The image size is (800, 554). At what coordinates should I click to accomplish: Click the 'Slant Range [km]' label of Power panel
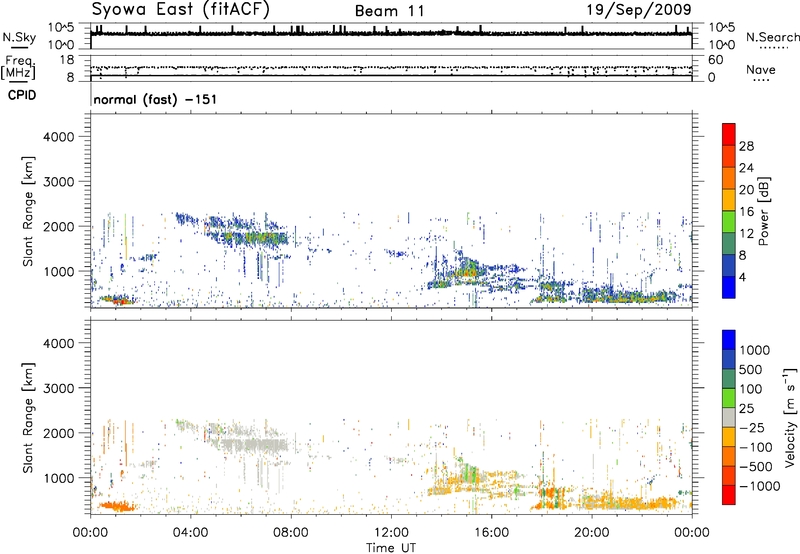(28, 211)
